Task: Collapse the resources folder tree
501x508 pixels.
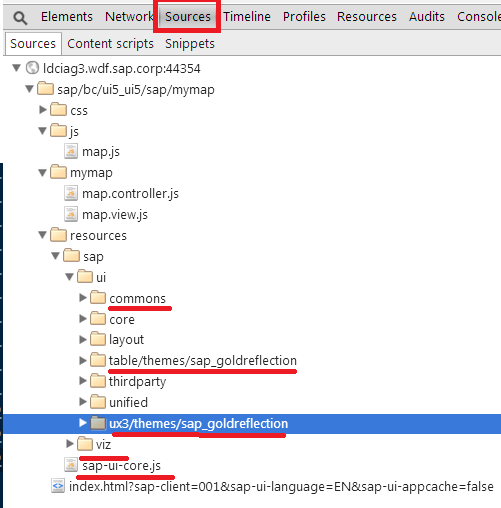Action: click(42, 235)
